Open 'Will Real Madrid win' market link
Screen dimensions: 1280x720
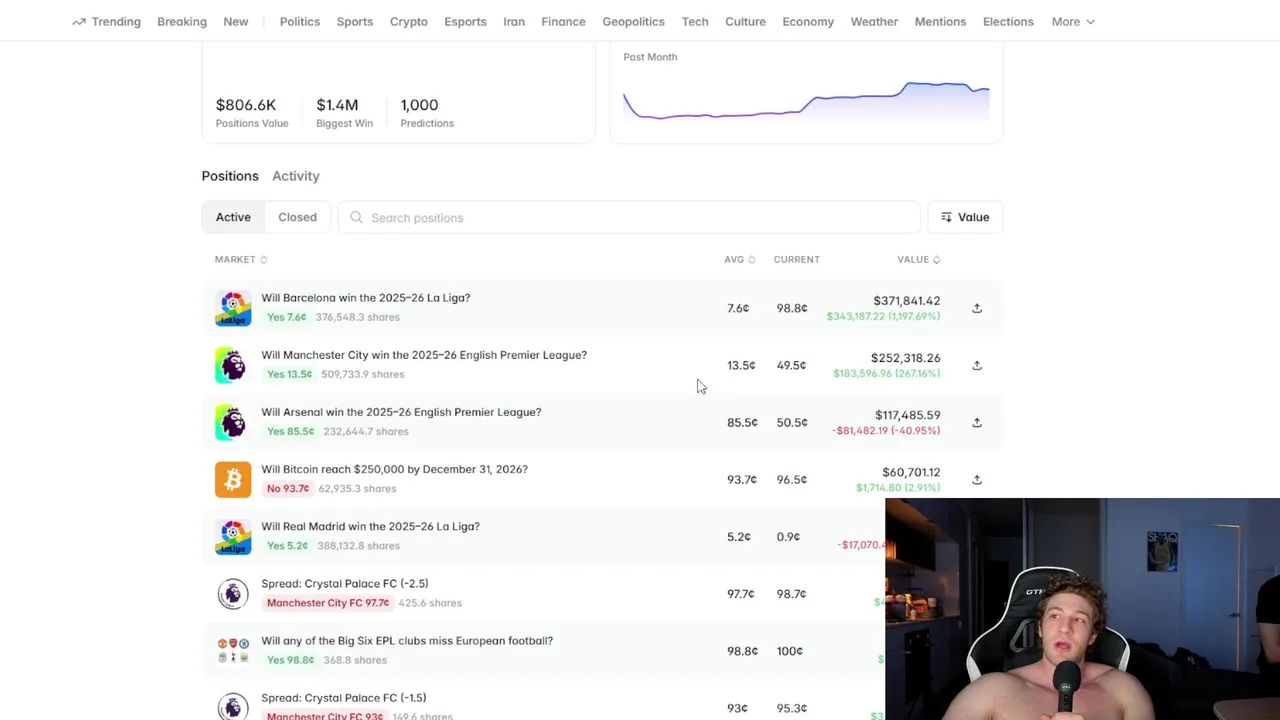(370, 526)
